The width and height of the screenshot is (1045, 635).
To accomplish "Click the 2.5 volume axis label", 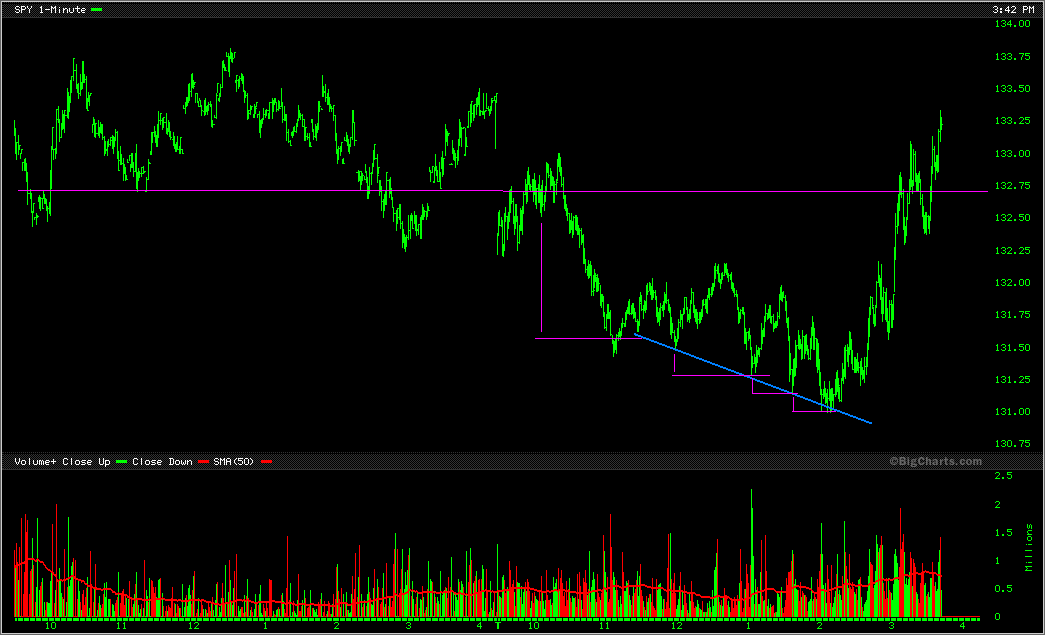I will tap(1003, 476).
